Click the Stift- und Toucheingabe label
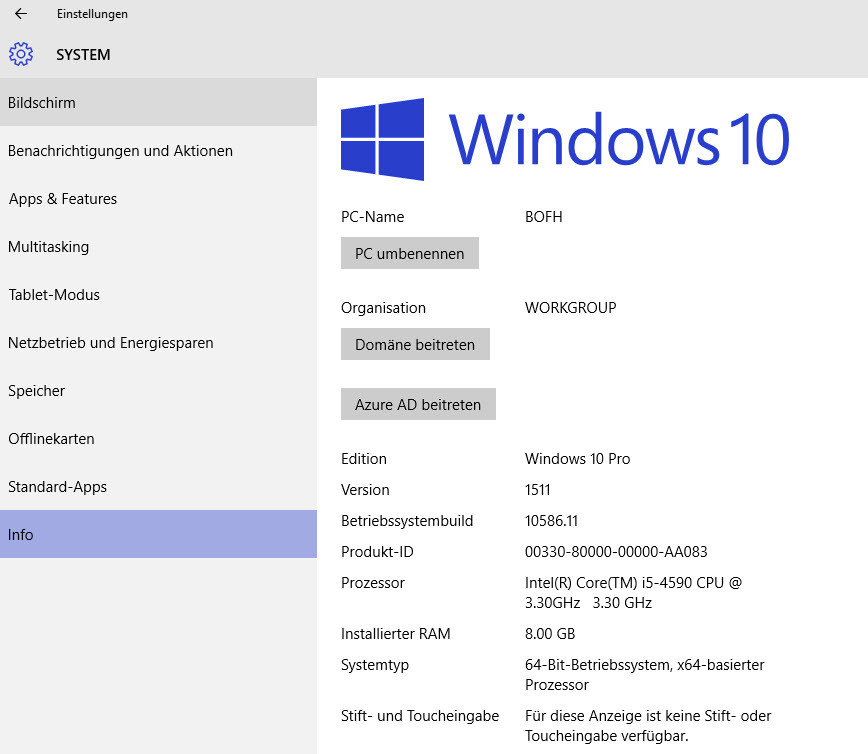 [x=420, y=716]
